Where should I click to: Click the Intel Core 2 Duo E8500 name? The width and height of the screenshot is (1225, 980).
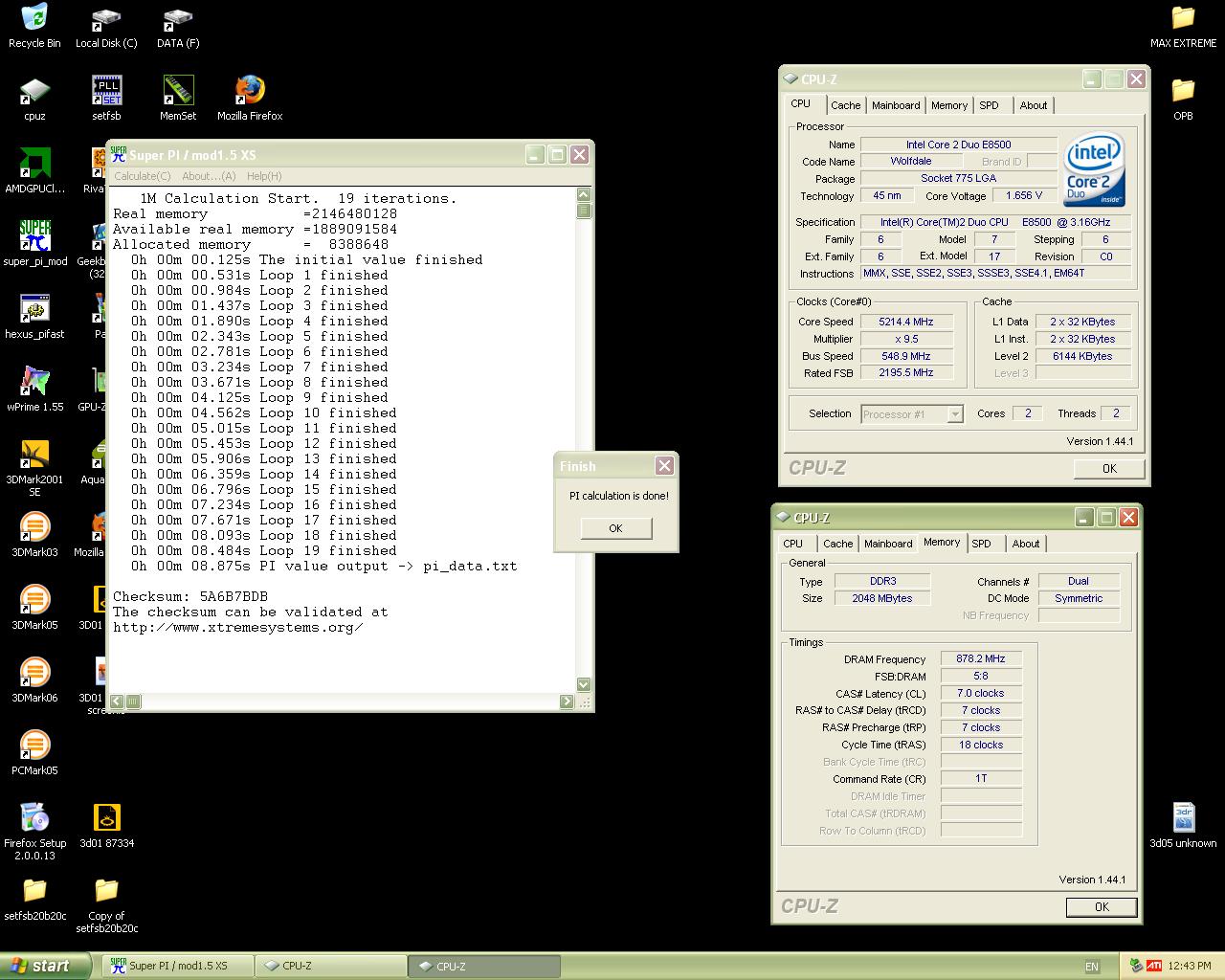(958, 145)
